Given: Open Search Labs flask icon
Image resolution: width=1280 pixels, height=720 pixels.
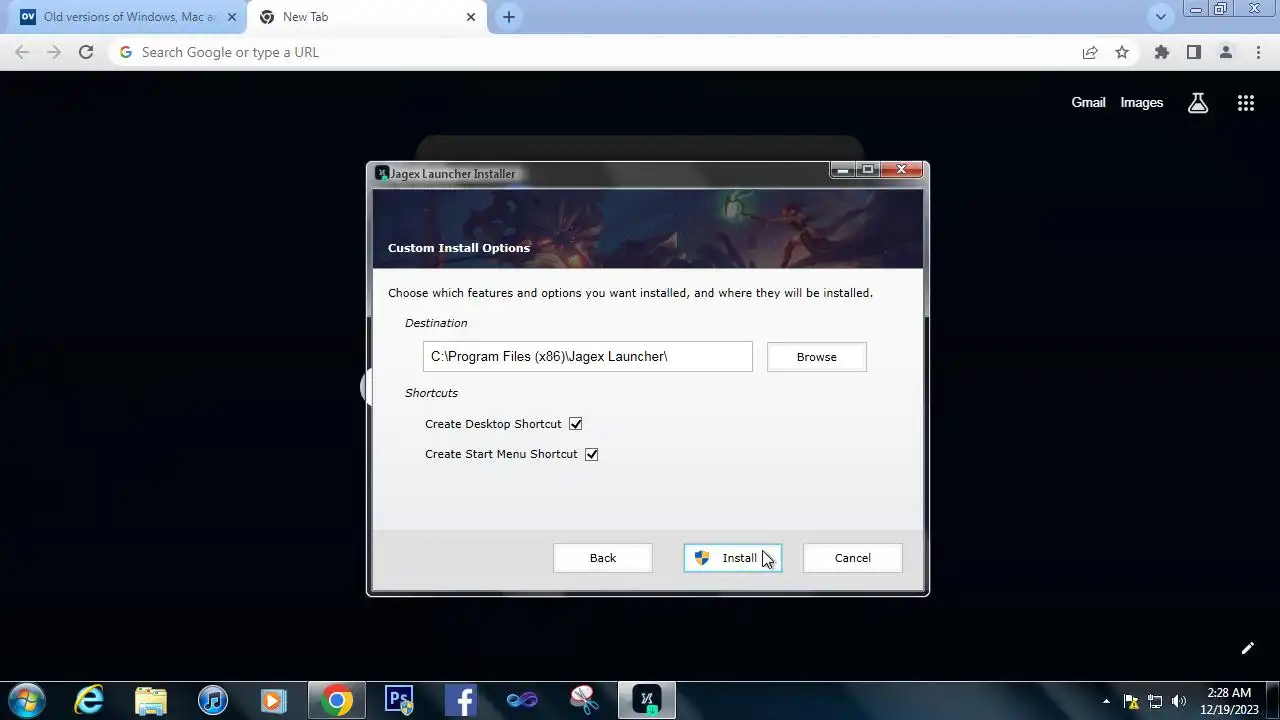Looking at the screenshot, I should click(1198, 102).
